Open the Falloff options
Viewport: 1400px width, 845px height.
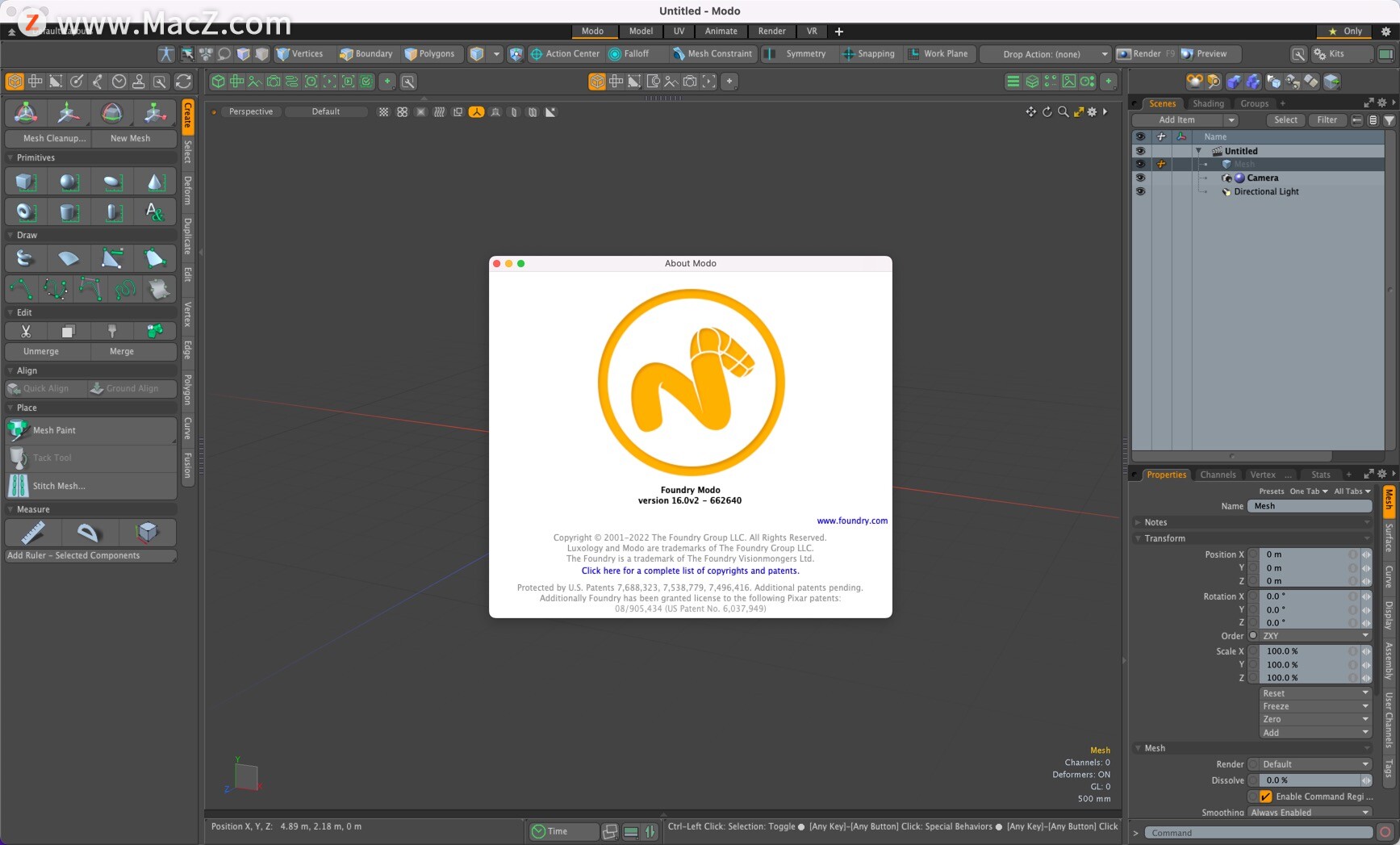pyautogui.click(x=629, y=54)
